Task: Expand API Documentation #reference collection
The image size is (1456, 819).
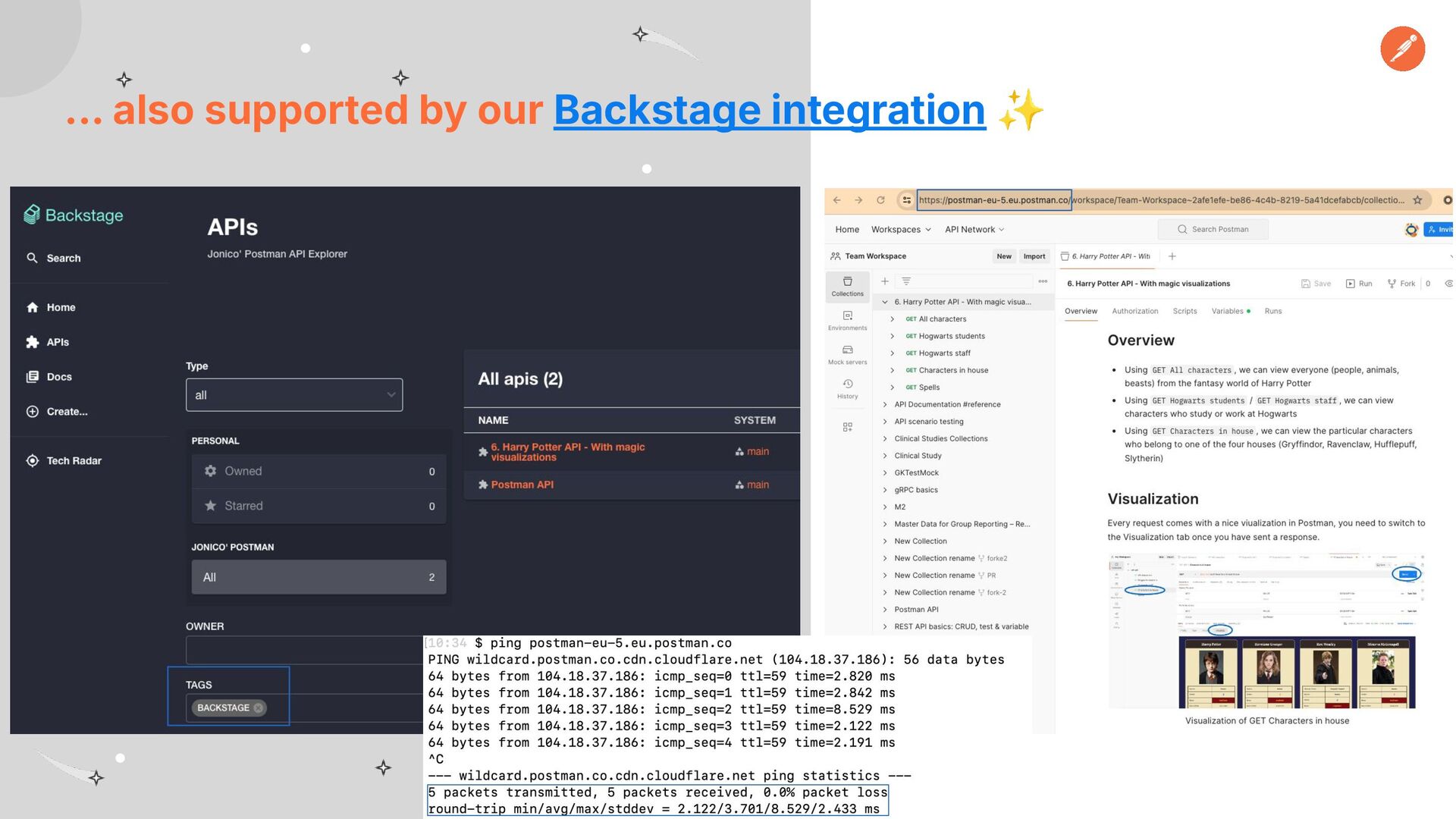Action: click(x=884, y=405)
